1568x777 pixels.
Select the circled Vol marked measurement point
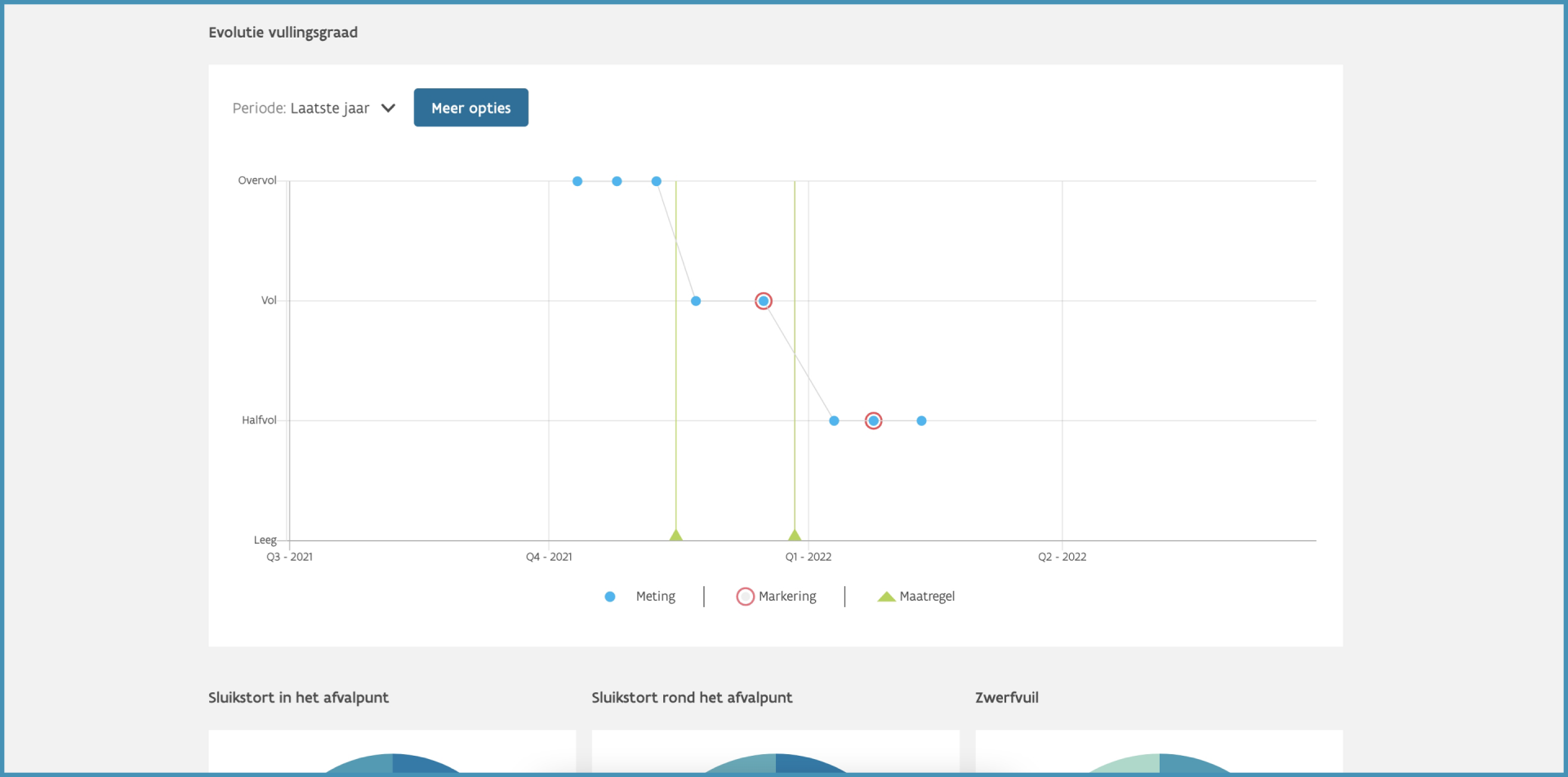point(764,301)
